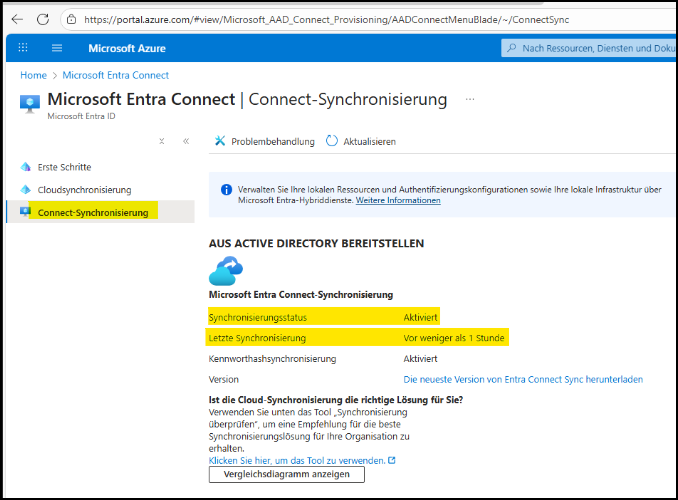Collapse the left menu with double chevron
Image resolution: width=678 pixels, height=500 pixels.
pos(186,141)
